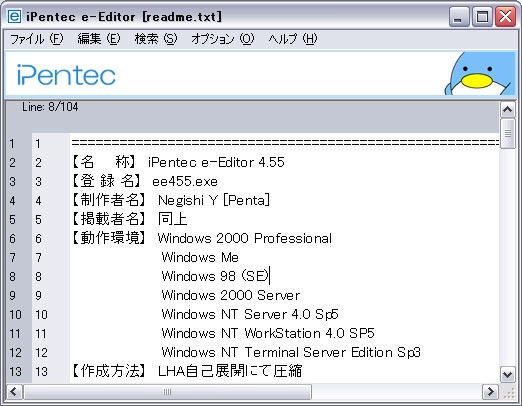Click the text Windows 2000 Server

point(231,296)
